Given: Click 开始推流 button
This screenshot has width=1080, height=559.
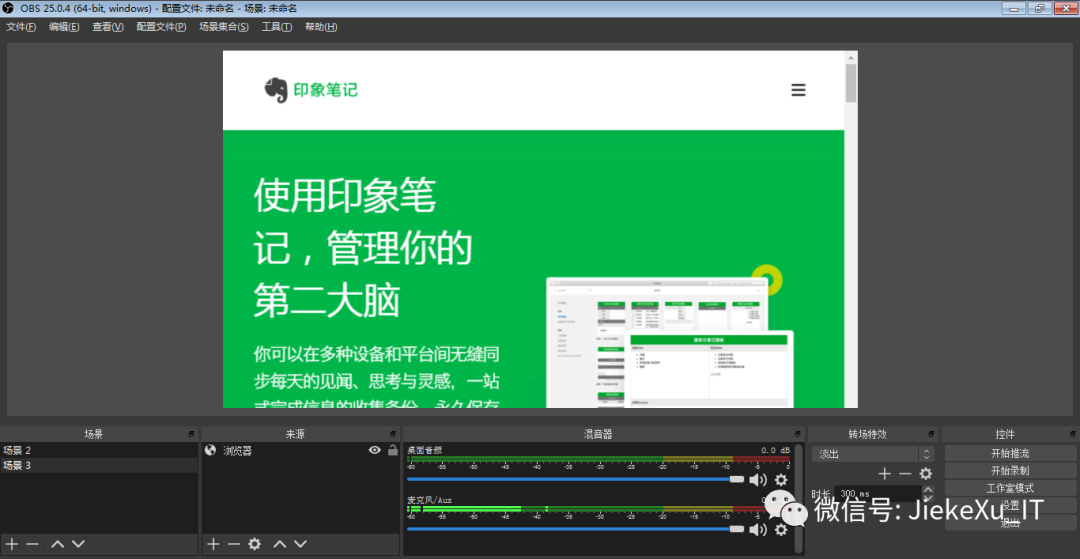Looking at the screenshot, I should click(x=1010, y=454).
